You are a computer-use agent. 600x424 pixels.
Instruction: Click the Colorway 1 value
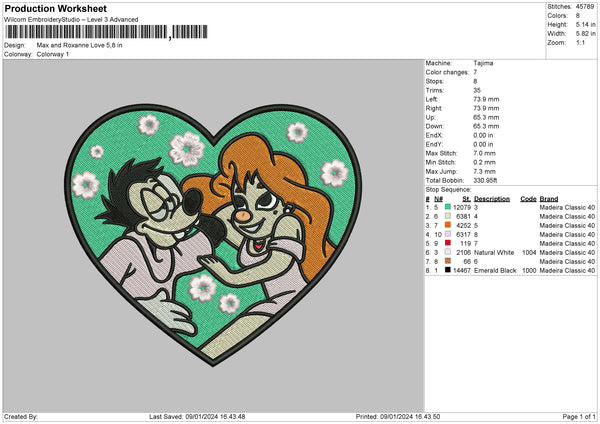click(53, 54)
